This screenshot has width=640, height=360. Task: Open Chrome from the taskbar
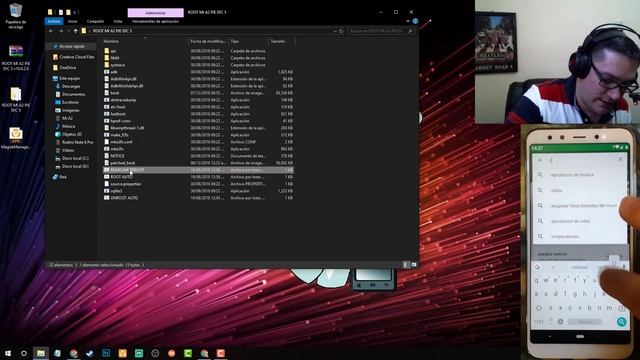tap(73, 353)
